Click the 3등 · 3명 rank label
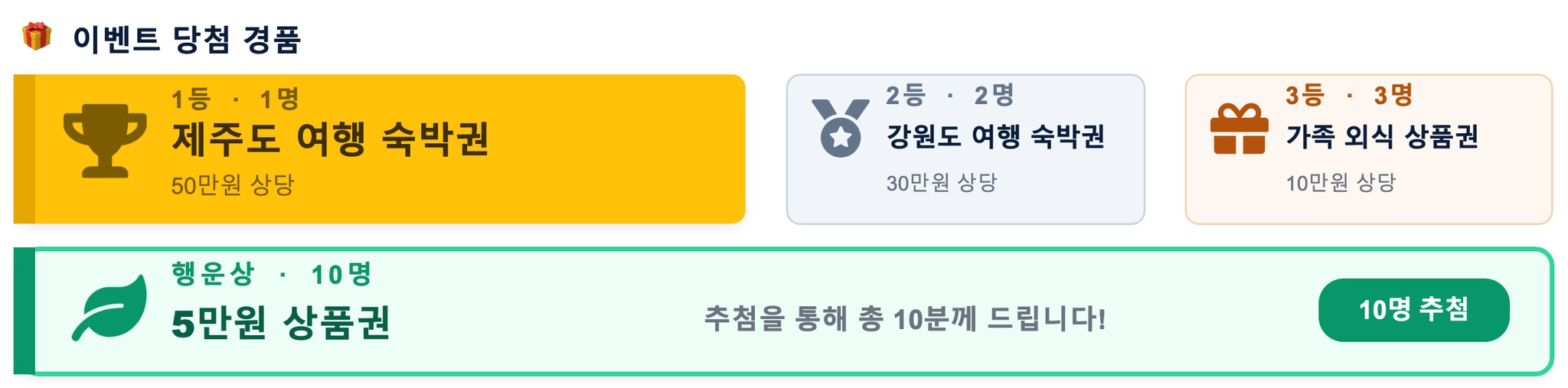Viewport: 1568px width, 388px height. pos(1349,96)
